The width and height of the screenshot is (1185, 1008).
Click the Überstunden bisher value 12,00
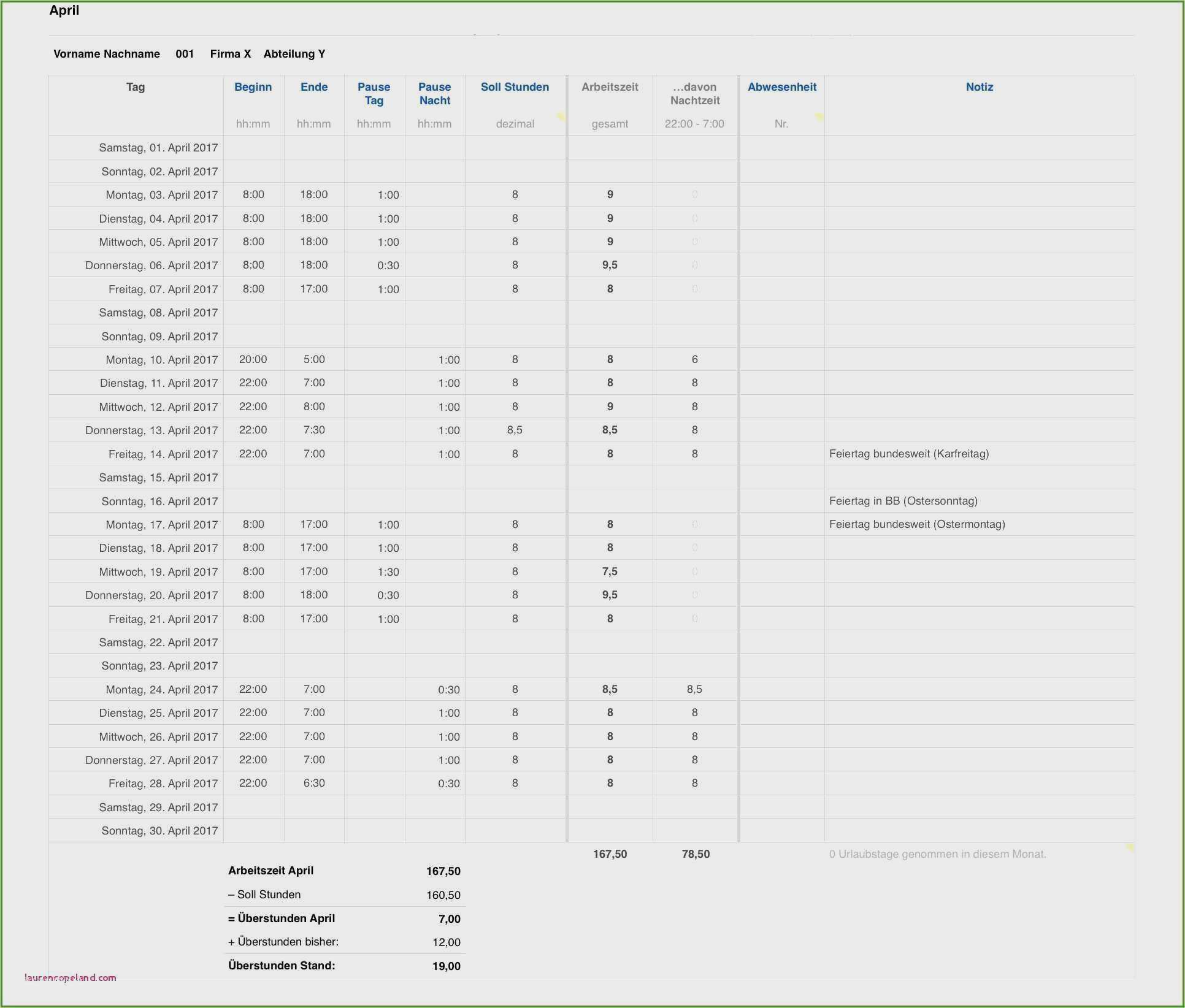(x=446, y=942)
